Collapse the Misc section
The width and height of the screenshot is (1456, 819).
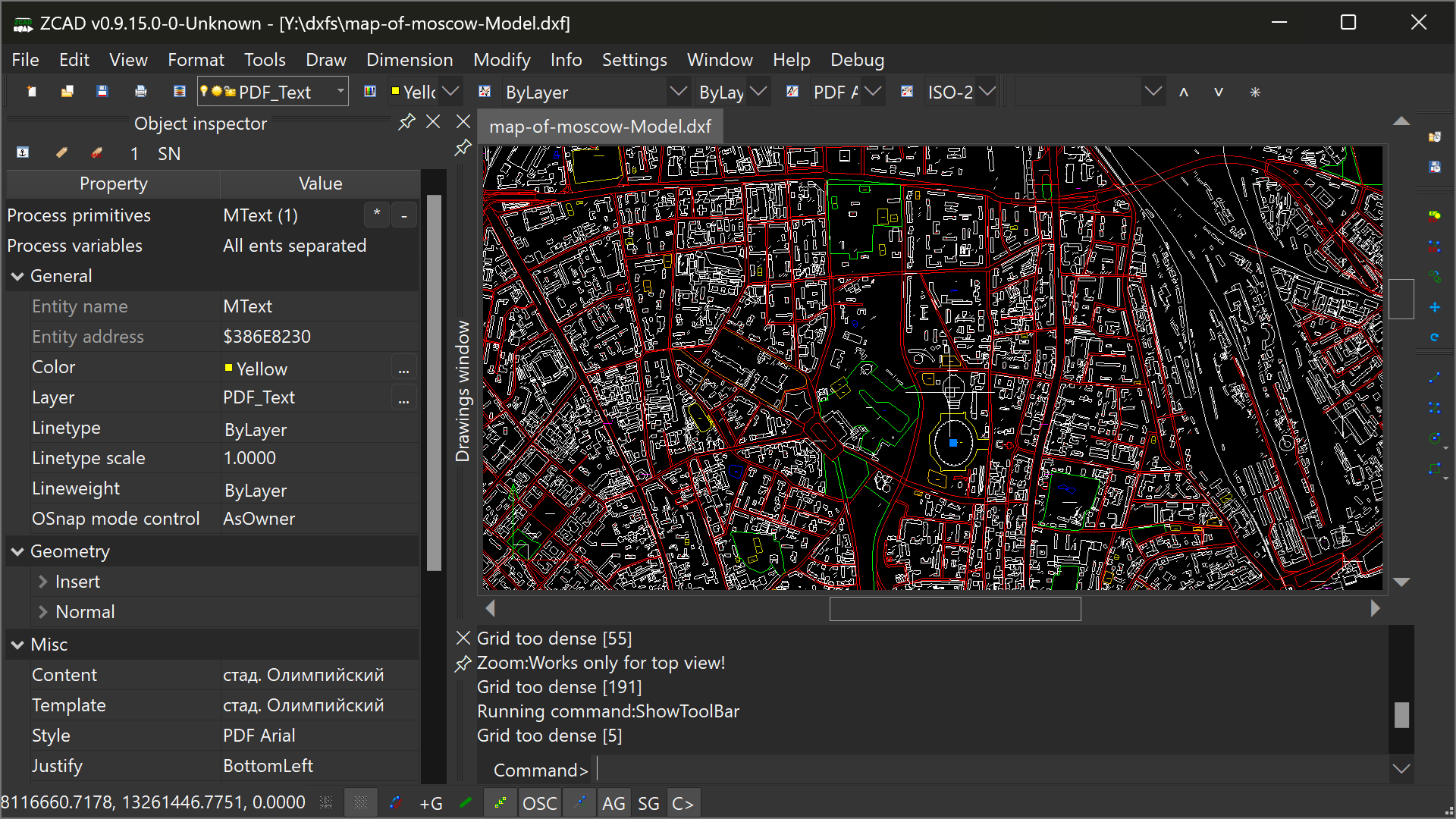click(17, 645)
